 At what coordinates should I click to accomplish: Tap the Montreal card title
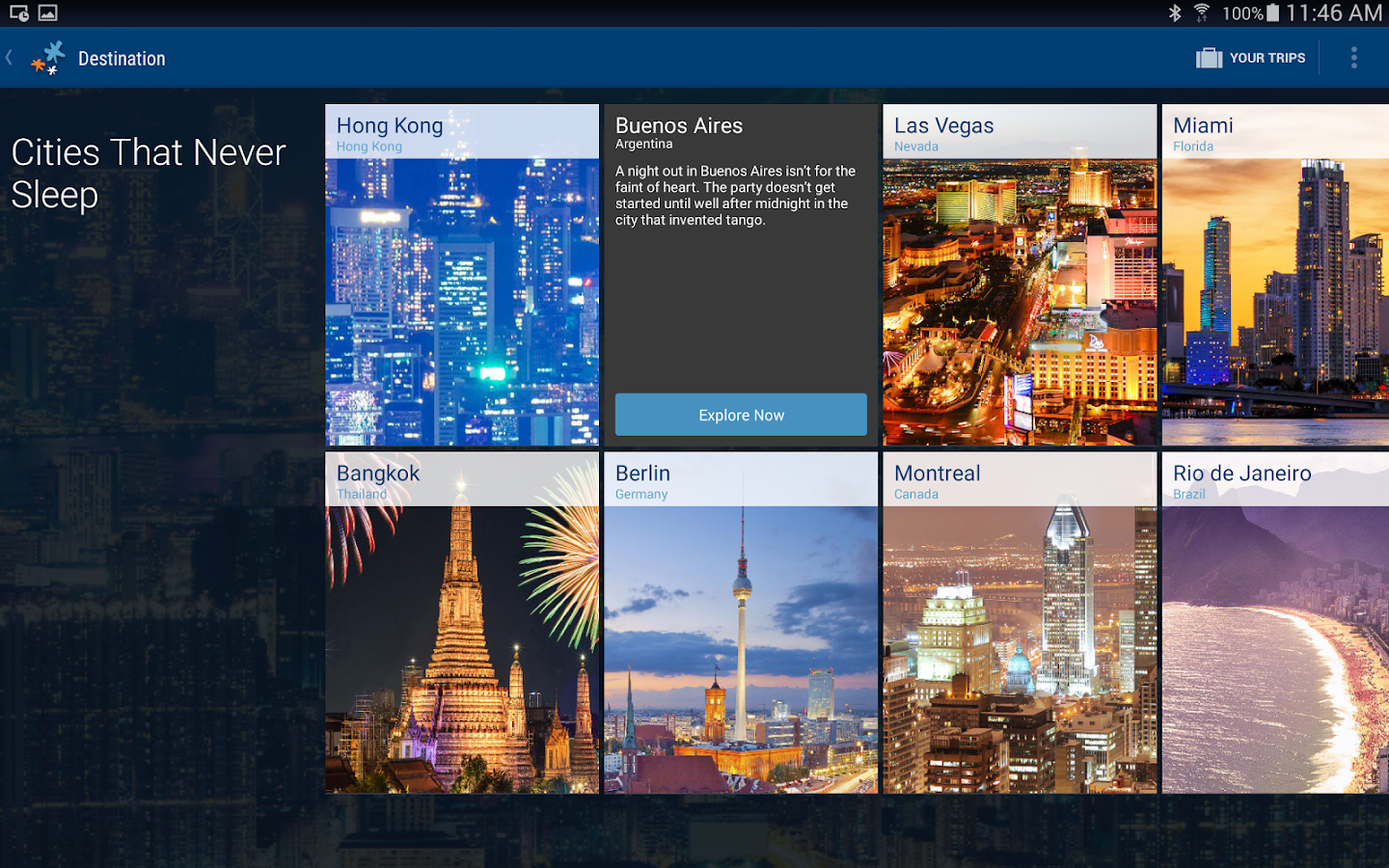(x=937, y=473)
